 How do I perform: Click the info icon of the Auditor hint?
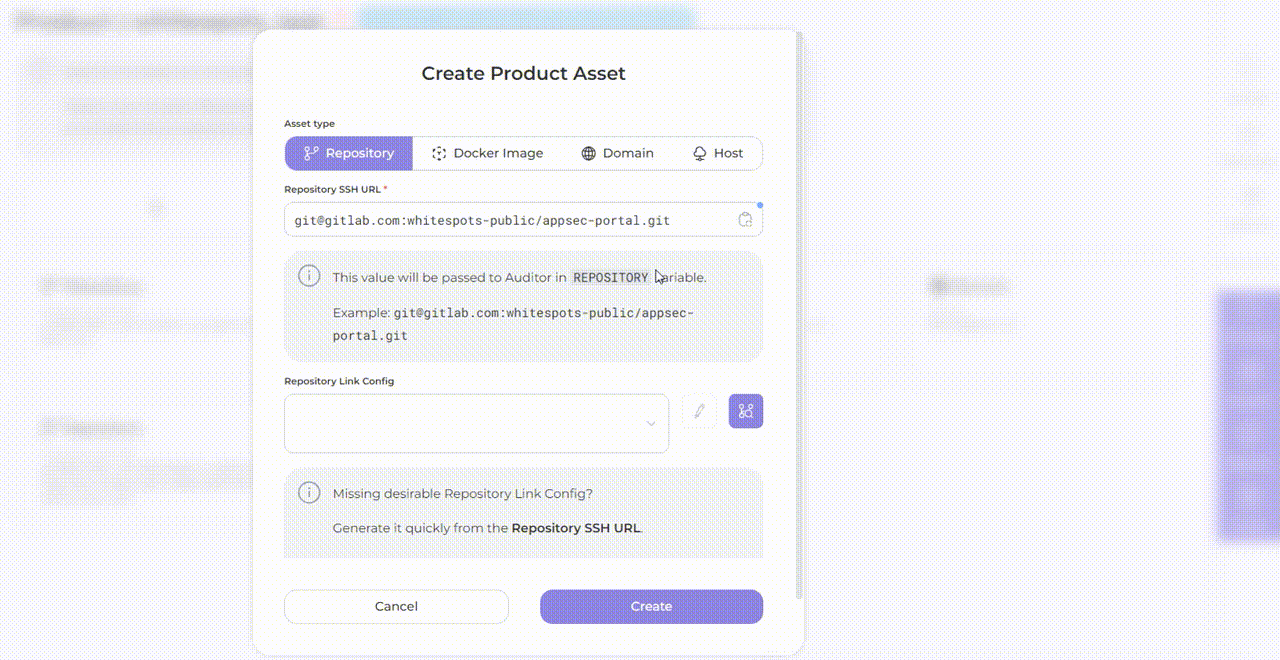(x=310, y=276)
